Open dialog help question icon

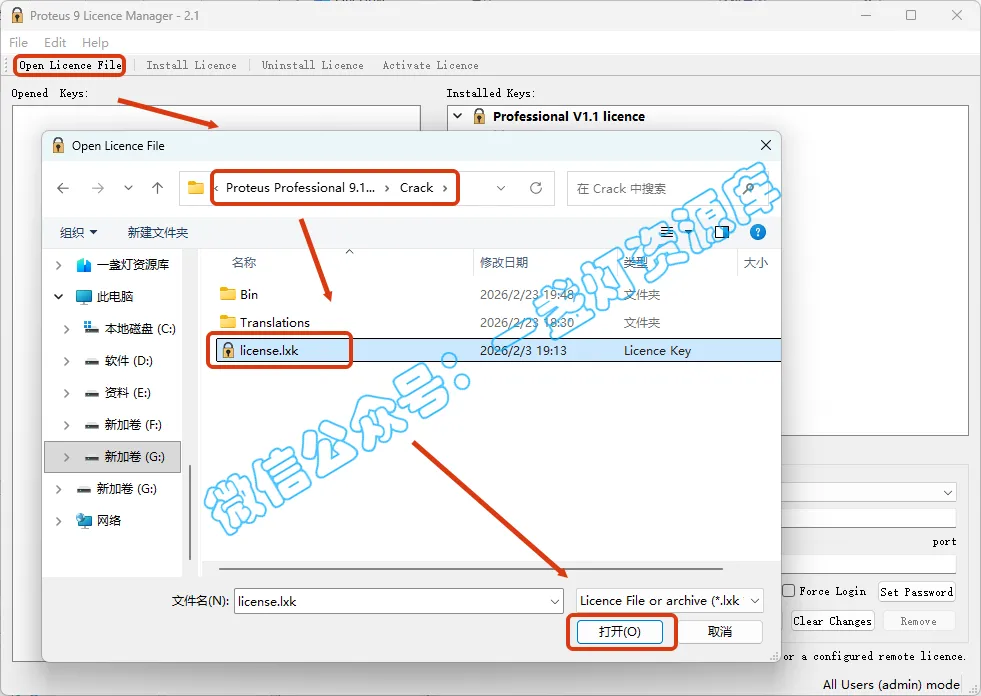[x=758, y=232]
